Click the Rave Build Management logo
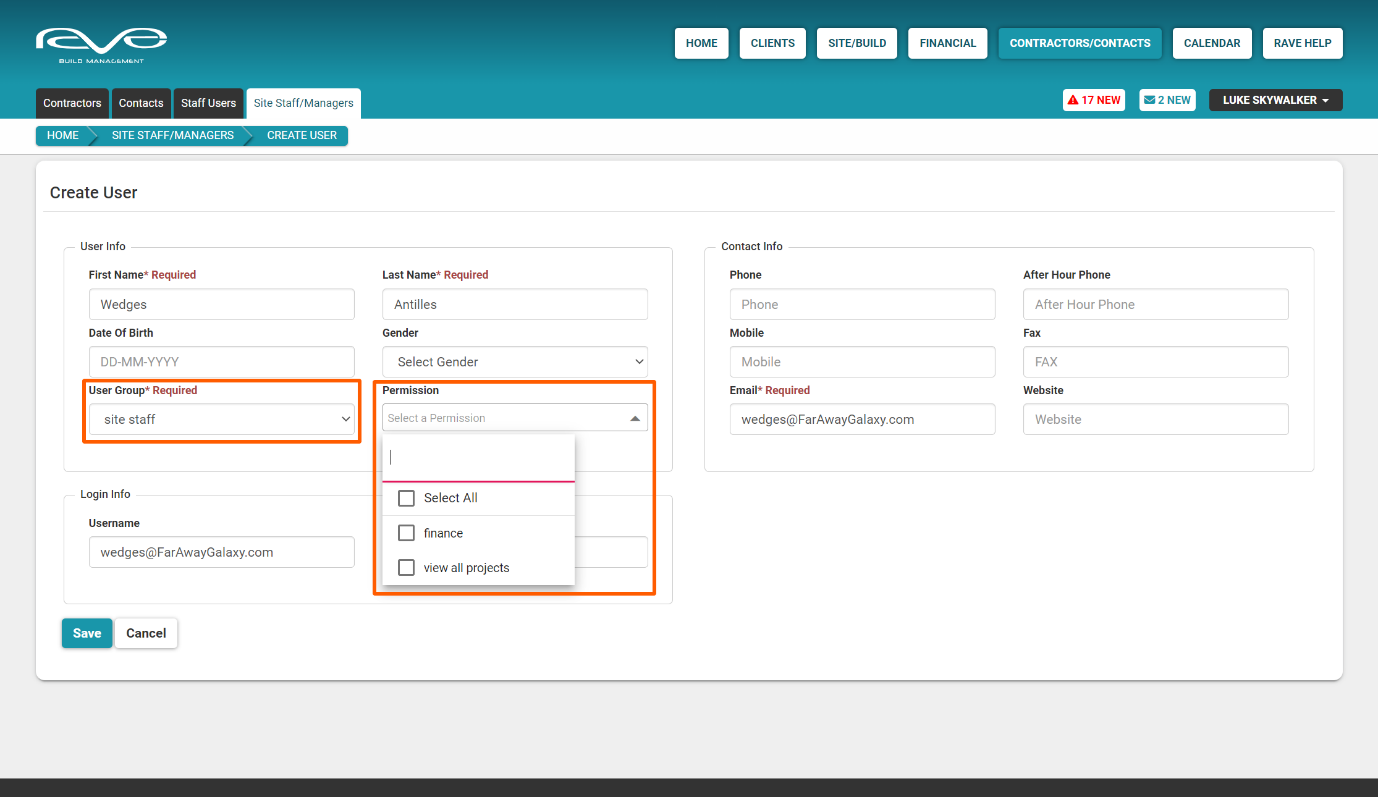This screenshot has height=797, width=1378. coord(100,42)
